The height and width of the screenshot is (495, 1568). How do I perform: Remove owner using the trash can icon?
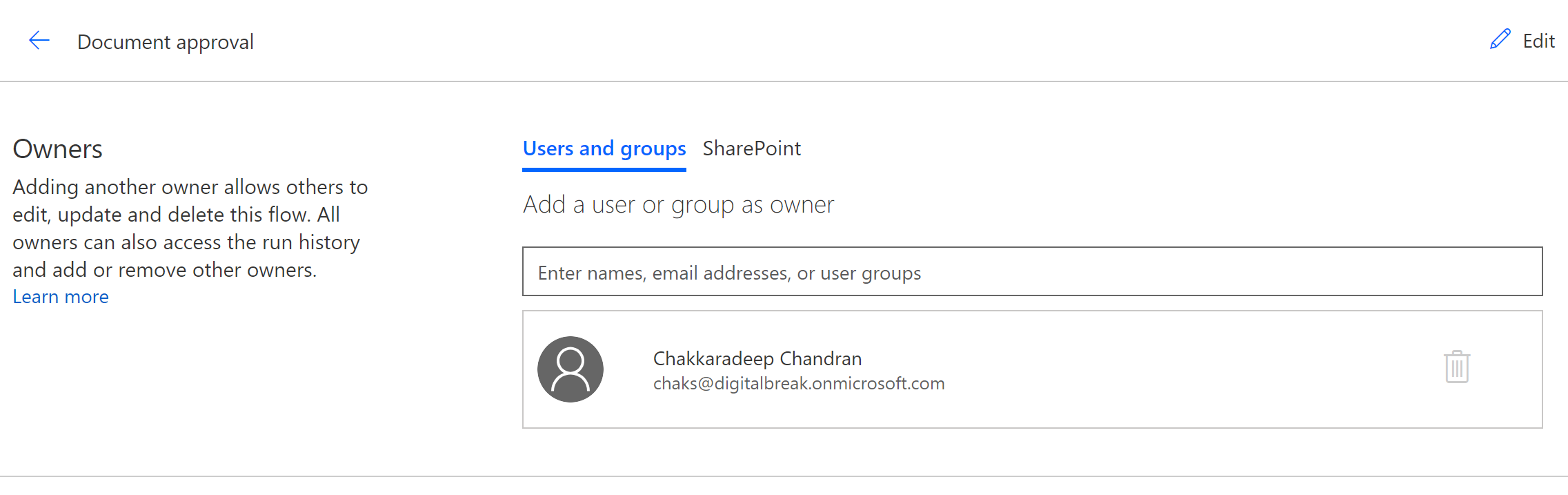(x=1456, y=367)
